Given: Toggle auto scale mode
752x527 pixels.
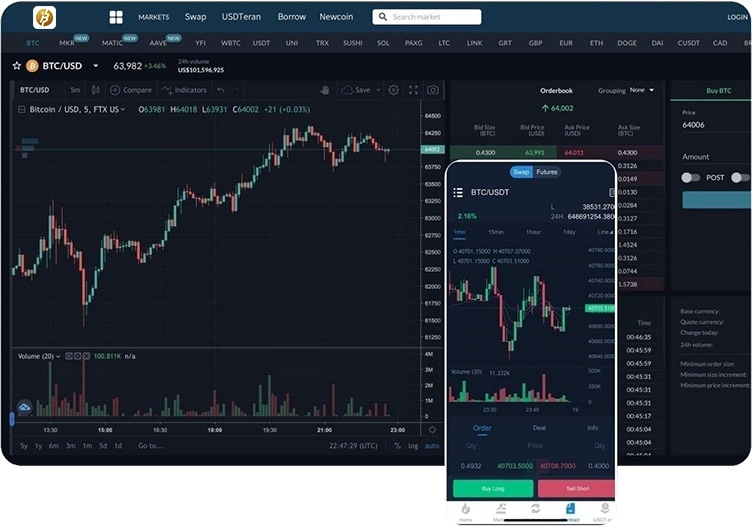Looking at the screenshot, I should point(432,446).
